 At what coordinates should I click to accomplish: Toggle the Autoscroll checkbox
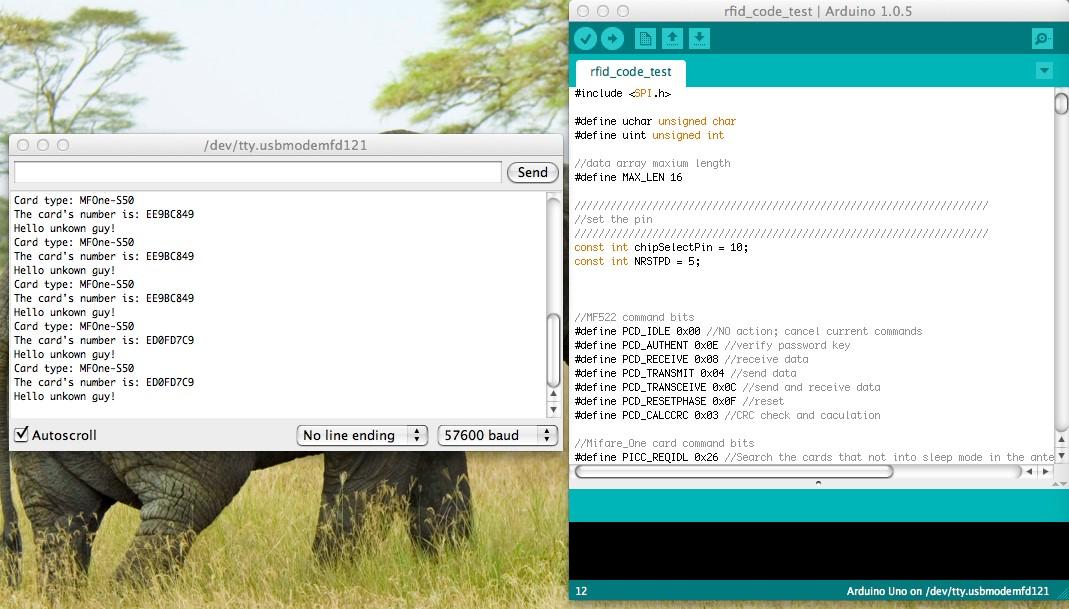point(22,434)
